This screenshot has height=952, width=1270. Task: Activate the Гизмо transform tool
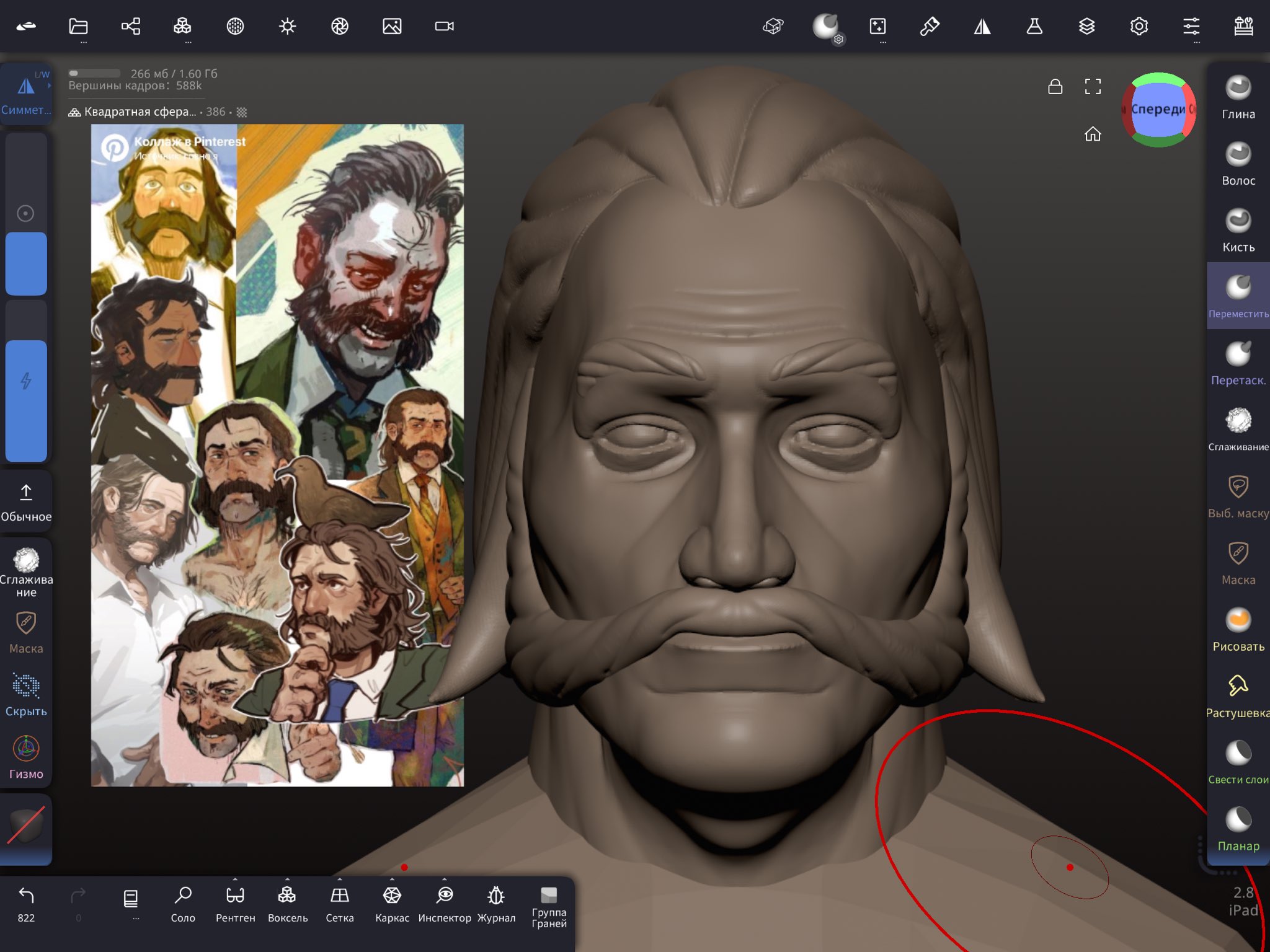[x=26, y=757]
